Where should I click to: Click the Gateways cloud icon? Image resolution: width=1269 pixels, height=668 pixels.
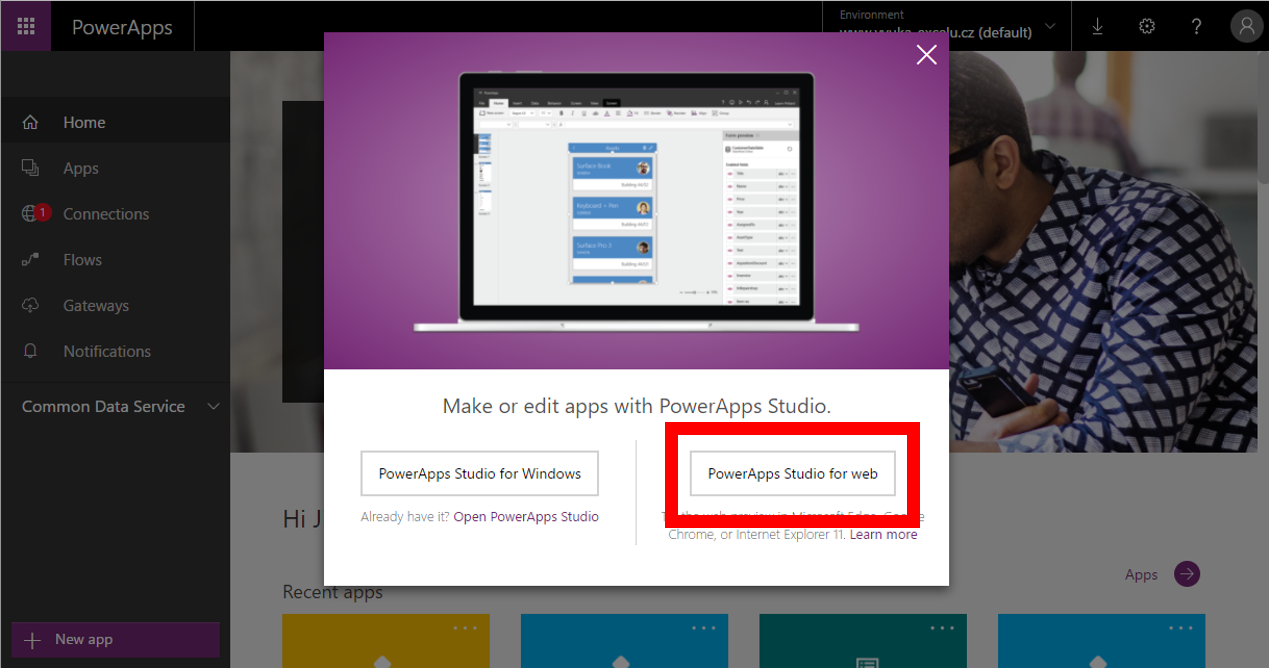click(30, 305)
